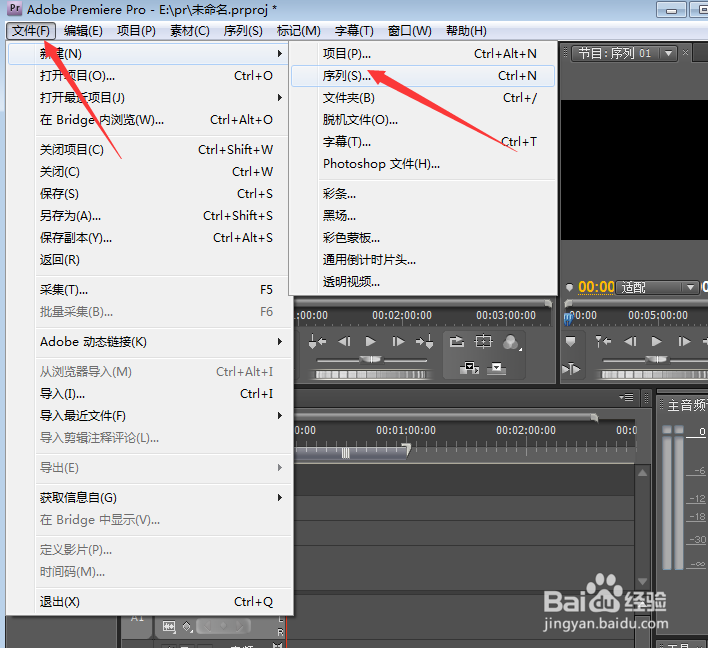Screen dimensions: 708x648
Task: Choose Photoshop 文件(H)... in the submenu
Action: point(423,163)
